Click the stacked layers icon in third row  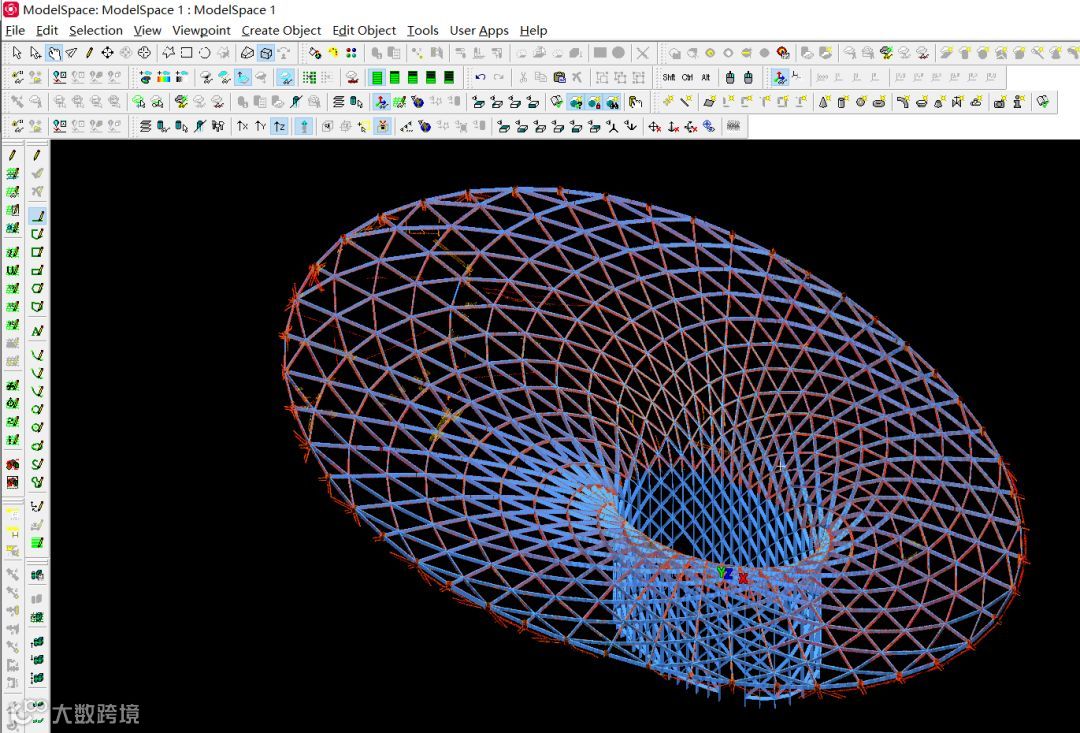(x=338, y=102)
